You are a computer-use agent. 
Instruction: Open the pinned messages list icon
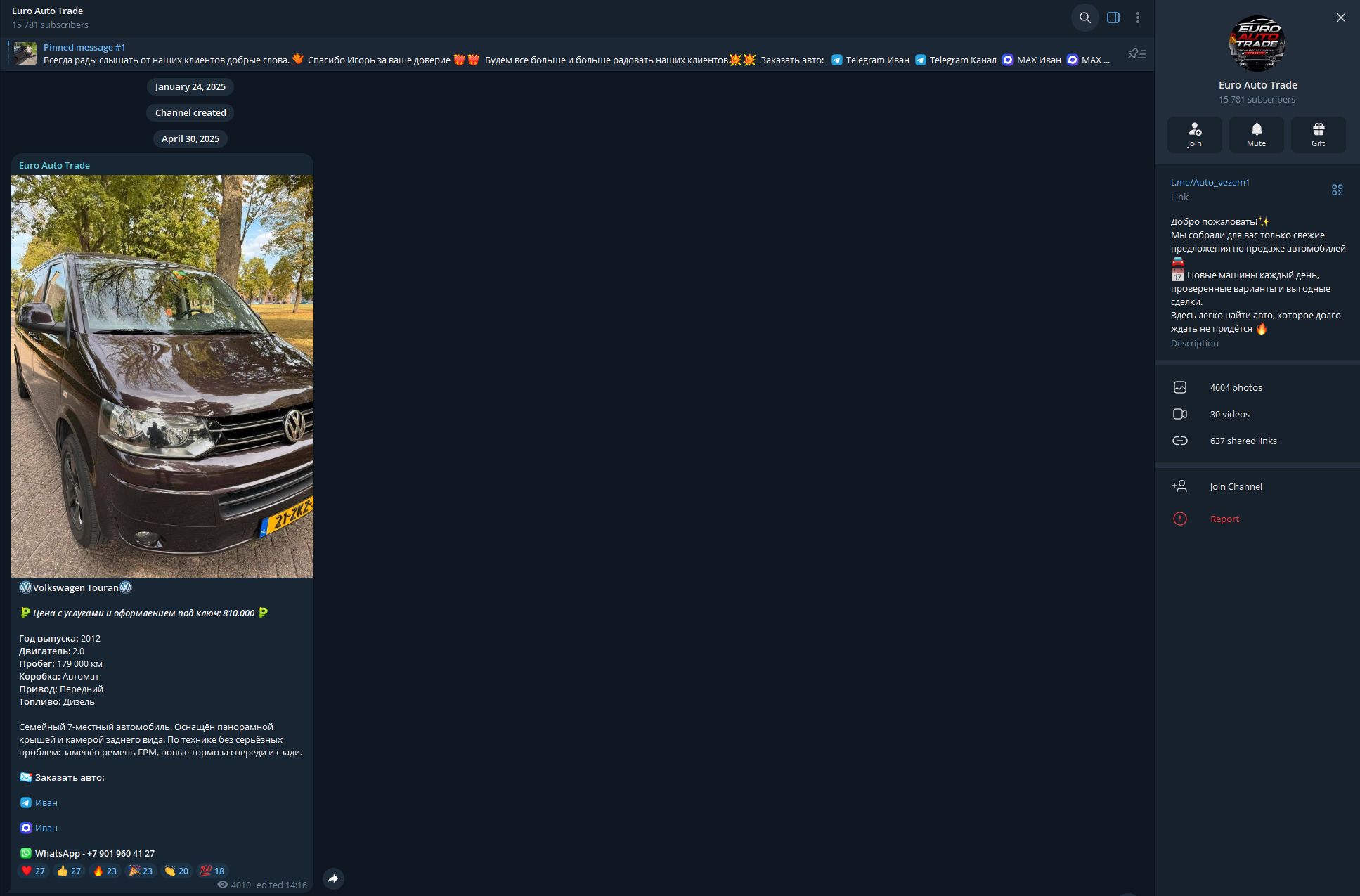(x=1136, y=53)
